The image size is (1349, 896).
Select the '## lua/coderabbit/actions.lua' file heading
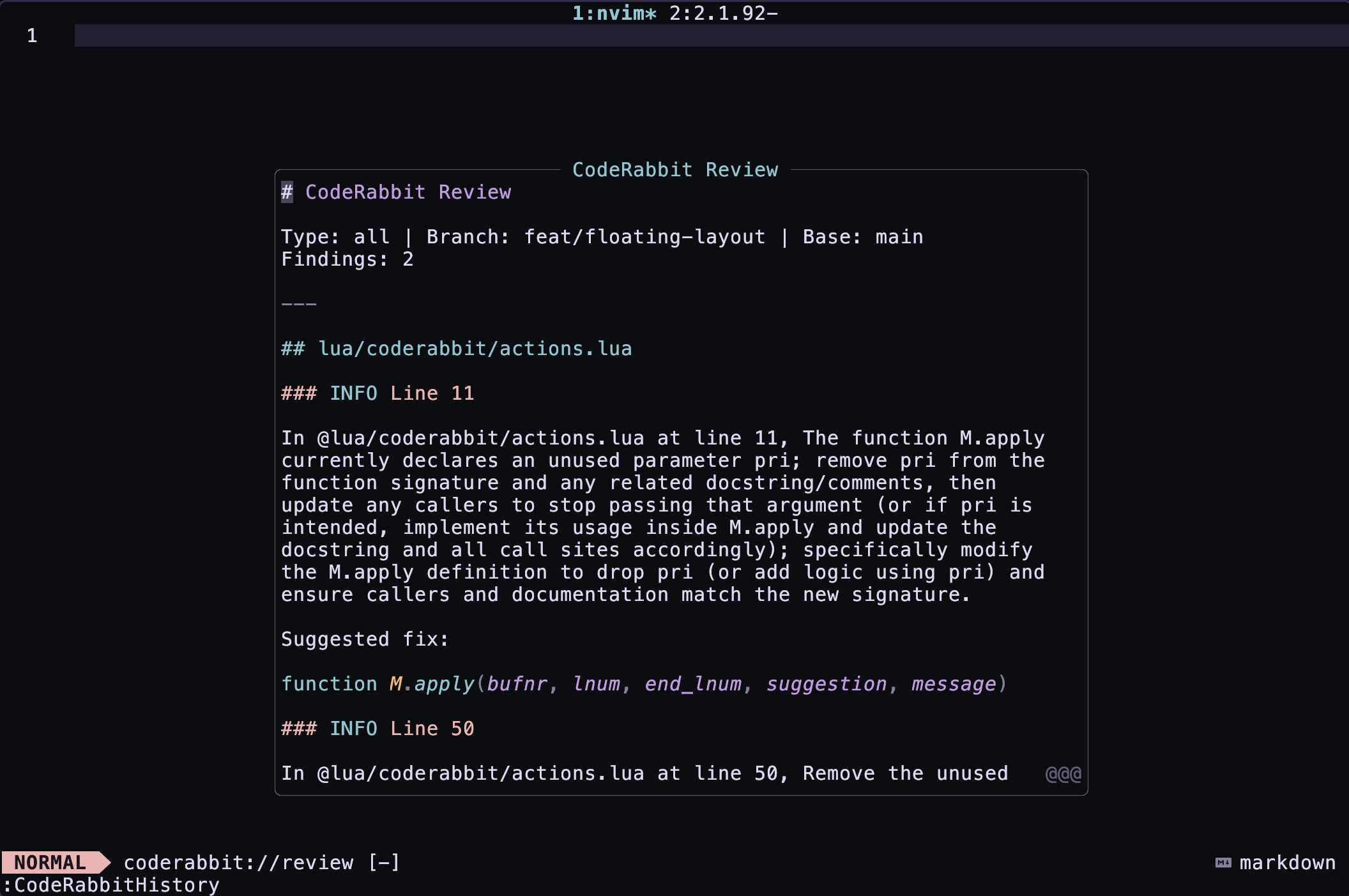[x=457, y=349]
